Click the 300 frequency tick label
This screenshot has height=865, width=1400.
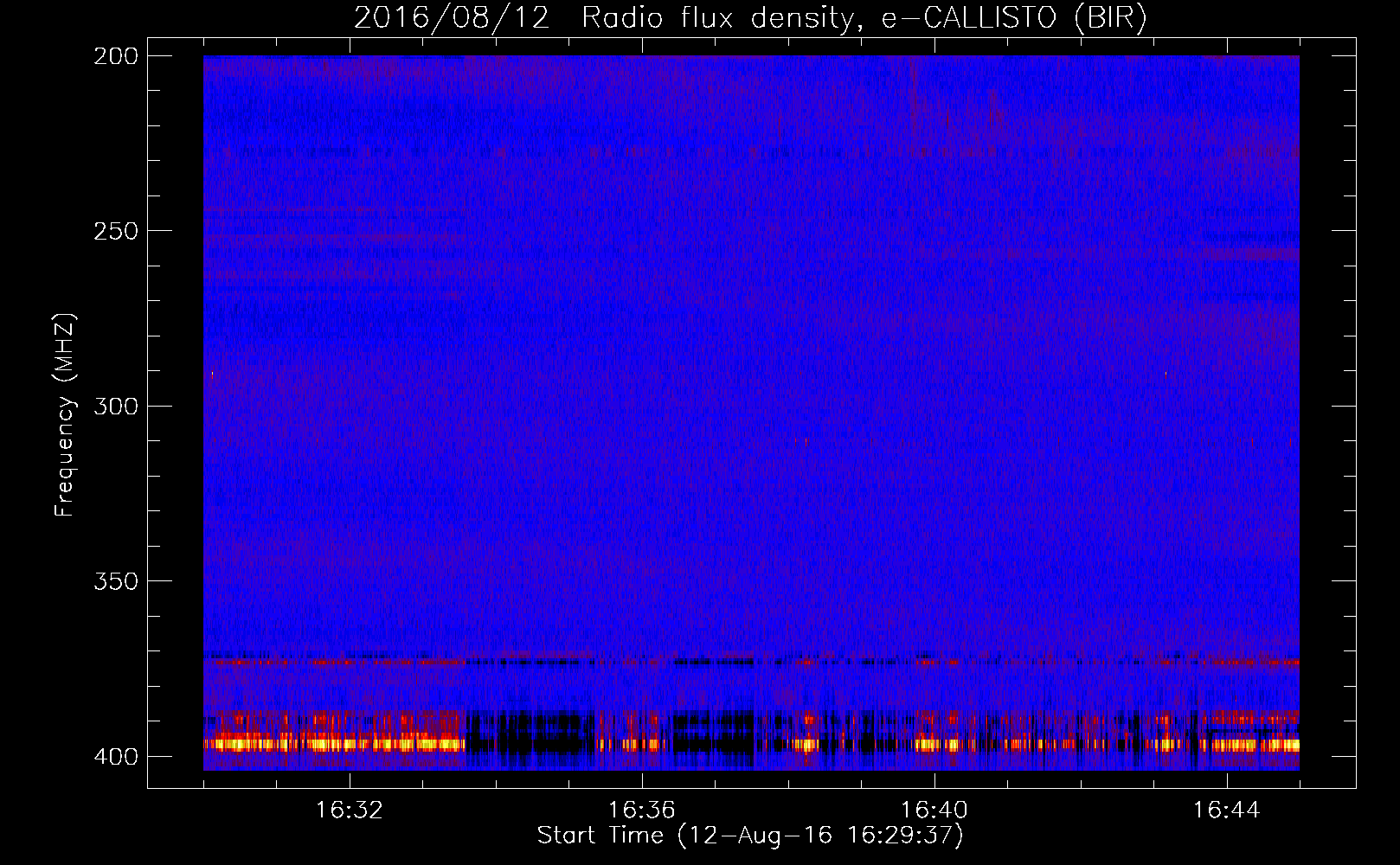click(x=116, y=406)
